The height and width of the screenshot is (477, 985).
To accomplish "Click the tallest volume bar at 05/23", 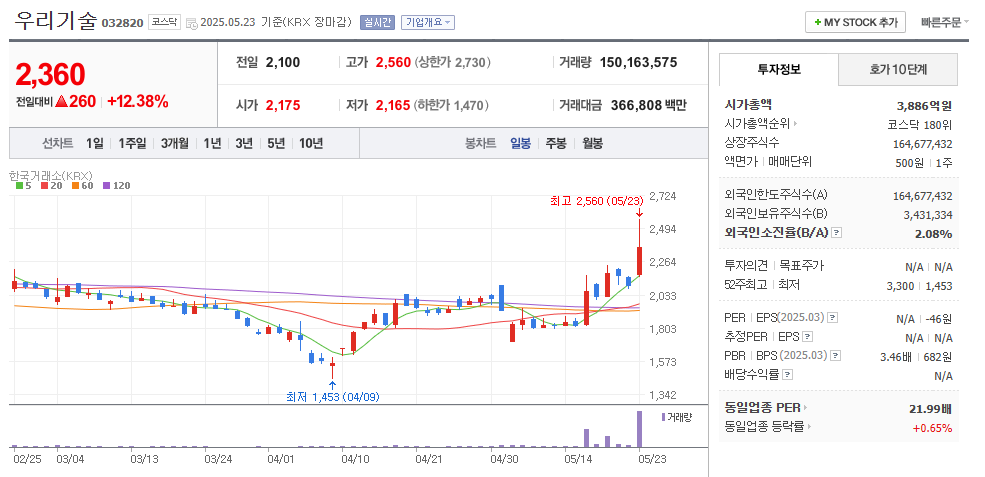I will click(639, 429).
